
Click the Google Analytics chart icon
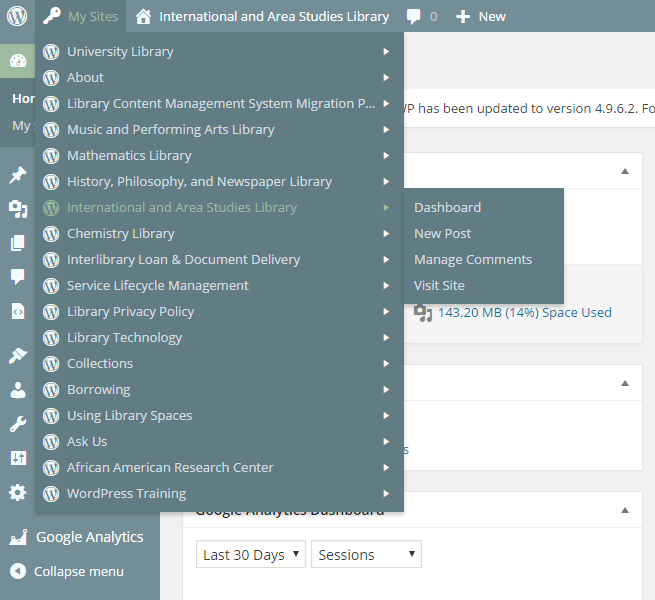pos(18,537)
